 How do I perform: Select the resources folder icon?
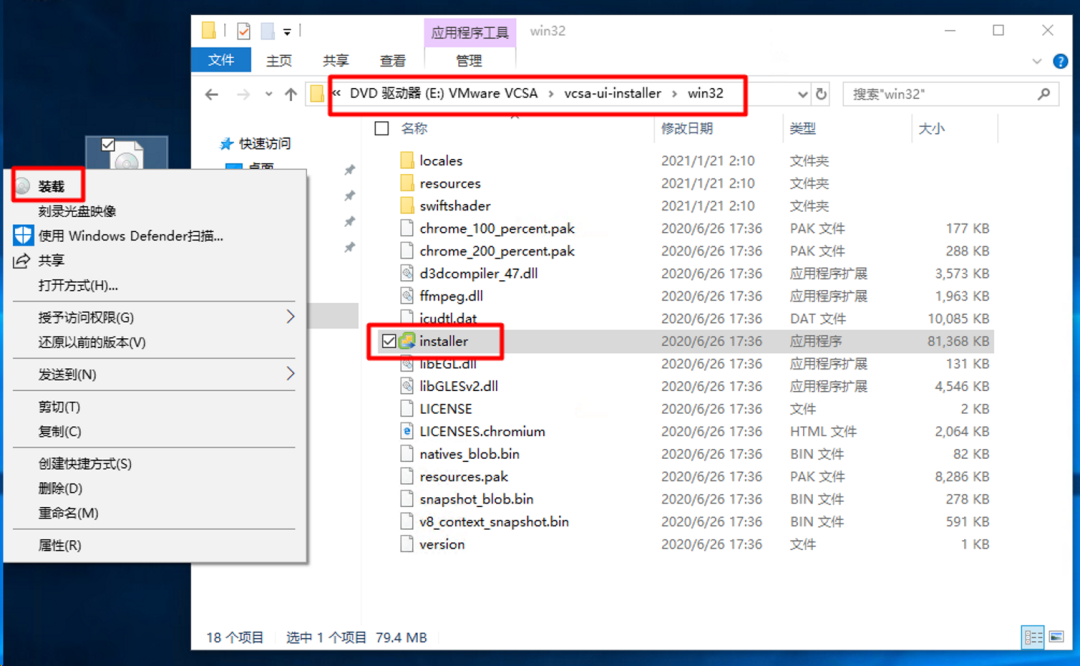click(407, 183)
